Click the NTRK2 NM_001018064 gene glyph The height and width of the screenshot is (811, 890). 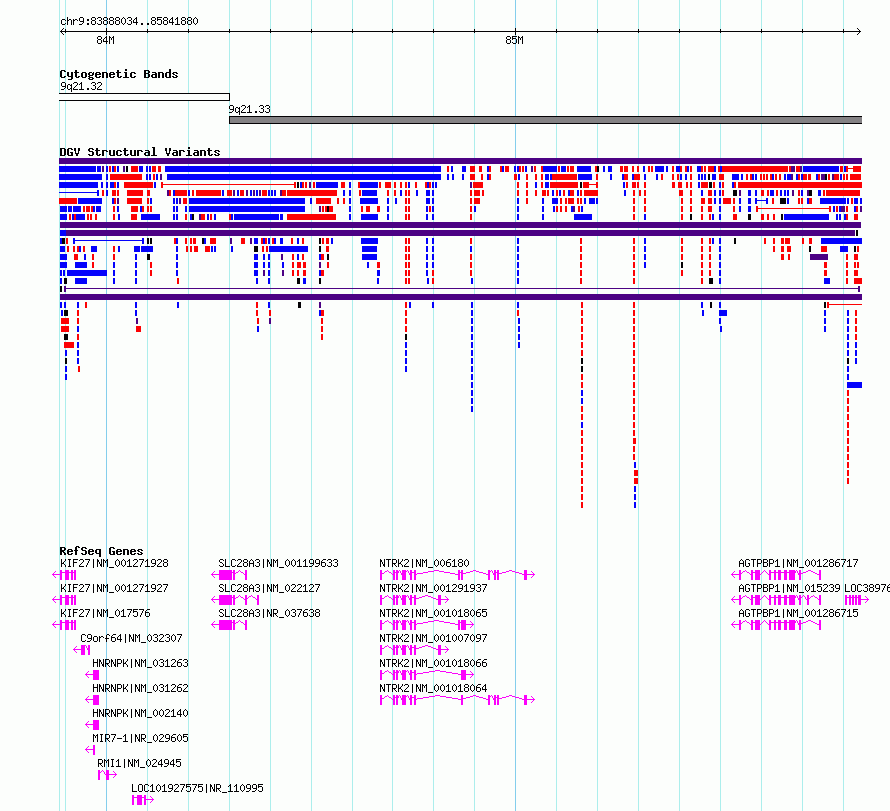tap(457, 700)
